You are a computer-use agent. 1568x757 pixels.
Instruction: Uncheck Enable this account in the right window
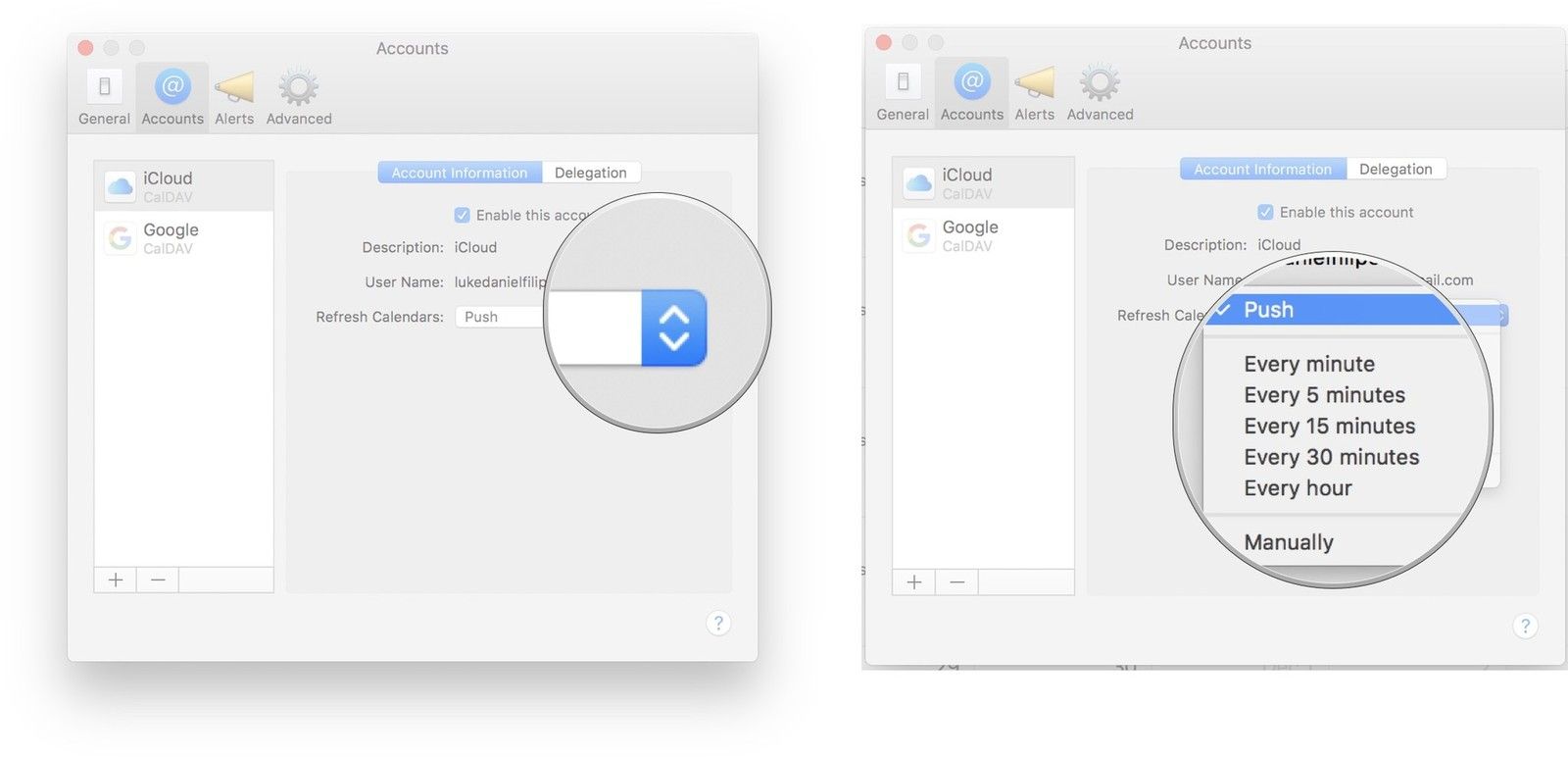(x=1265, y=213)
